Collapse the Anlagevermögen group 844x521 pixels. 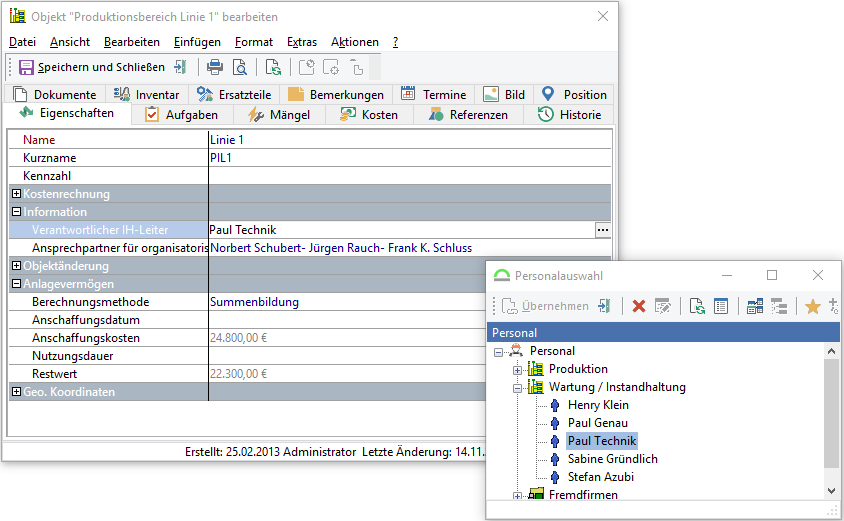tap(17, 284)
